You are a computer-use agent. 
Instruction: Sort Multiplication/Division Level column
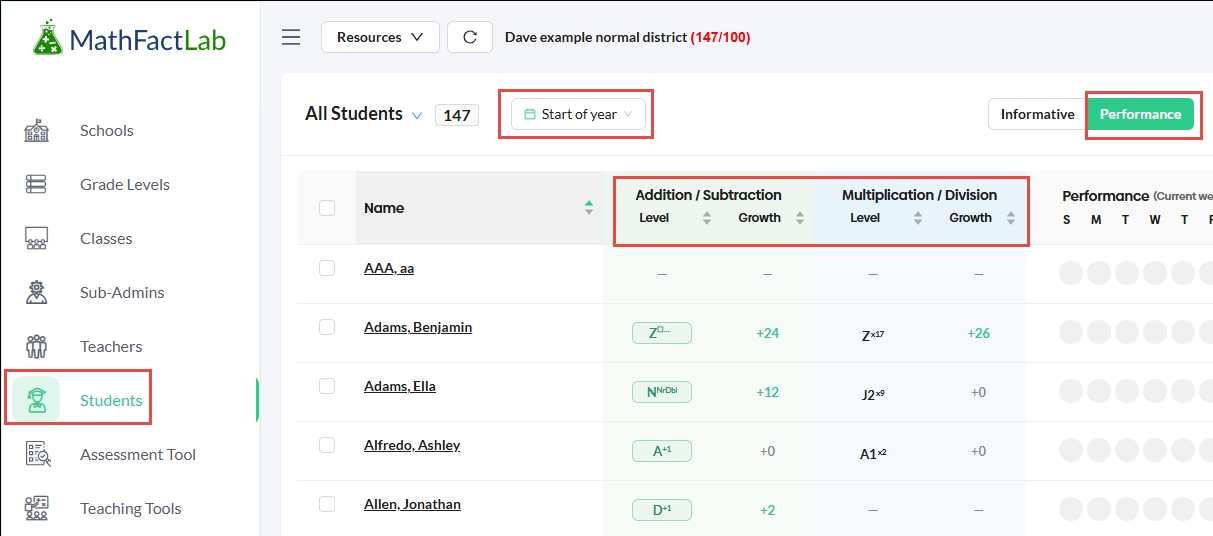(918, 218)
